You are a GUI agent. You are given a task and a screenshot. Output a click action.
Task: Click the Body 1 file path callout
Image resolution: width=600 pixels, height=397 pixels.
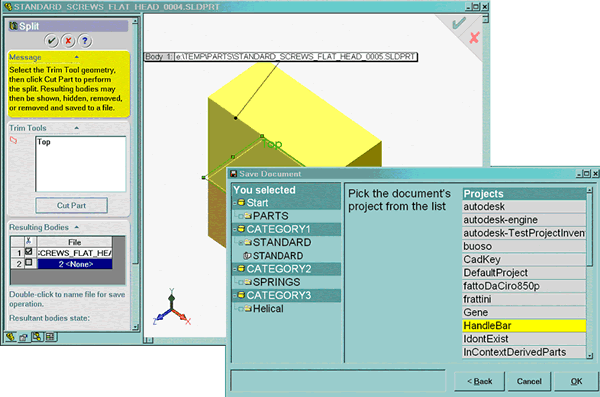tap(280, 57)
